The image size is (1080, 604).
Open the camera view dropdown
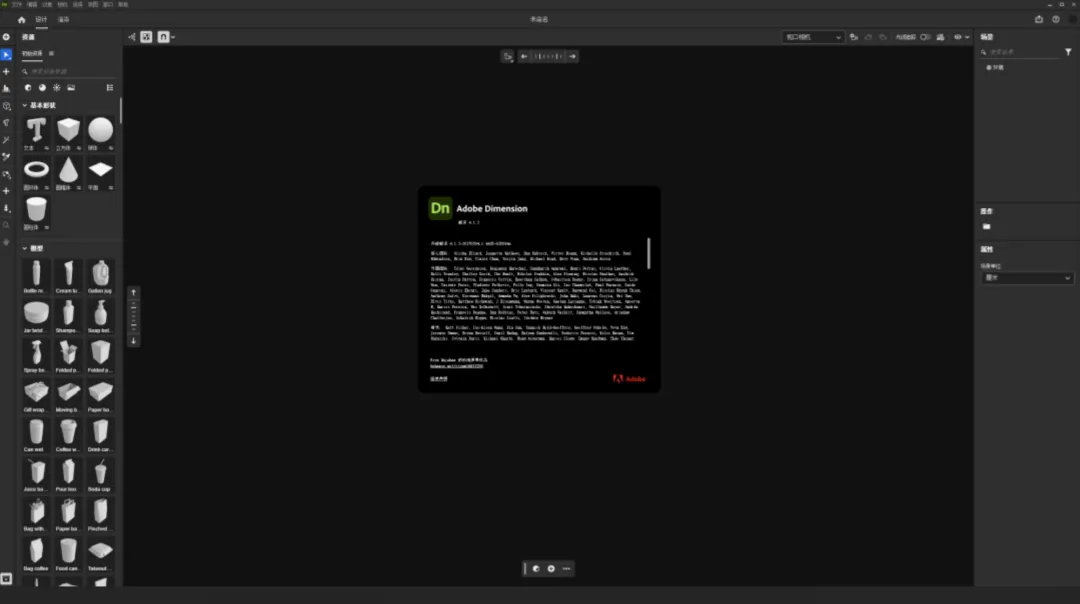(x=813, y=37)
